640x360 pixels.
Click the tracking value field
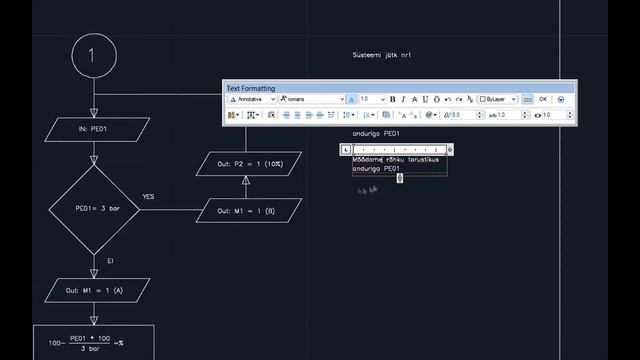509,115
